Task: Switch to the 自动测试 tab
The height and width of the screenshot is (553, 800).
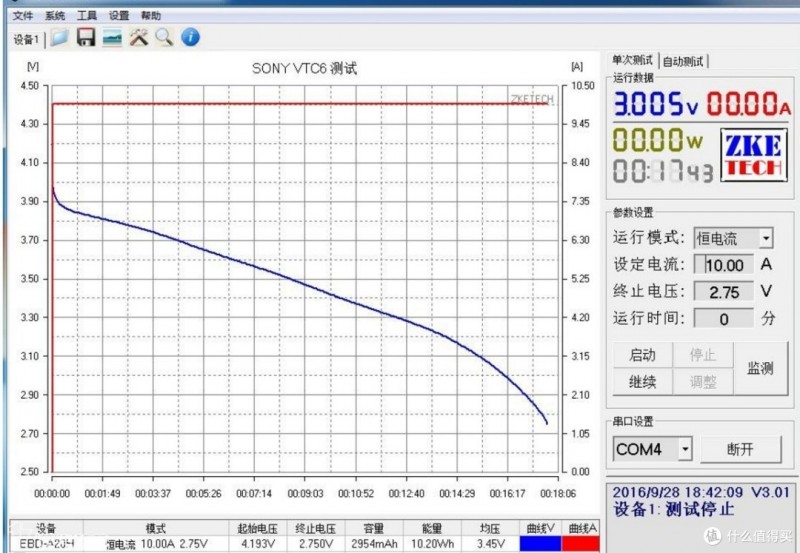Action: pyautogui.click(x=683, y=62)
